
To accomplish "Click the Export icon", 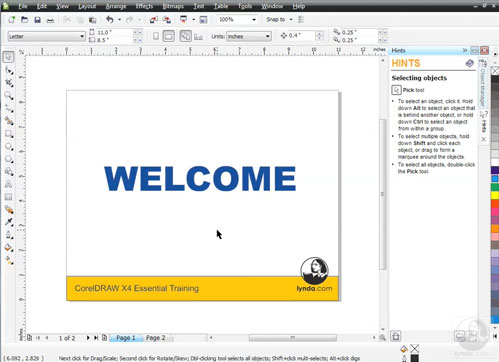I will point(167,20).
